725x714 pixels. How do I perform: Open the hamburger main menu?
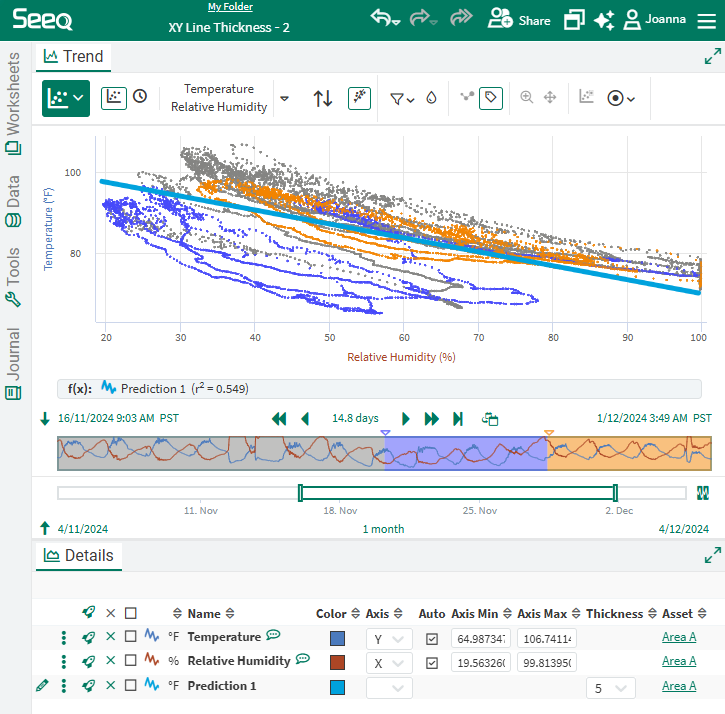click(x=706, y=20)
